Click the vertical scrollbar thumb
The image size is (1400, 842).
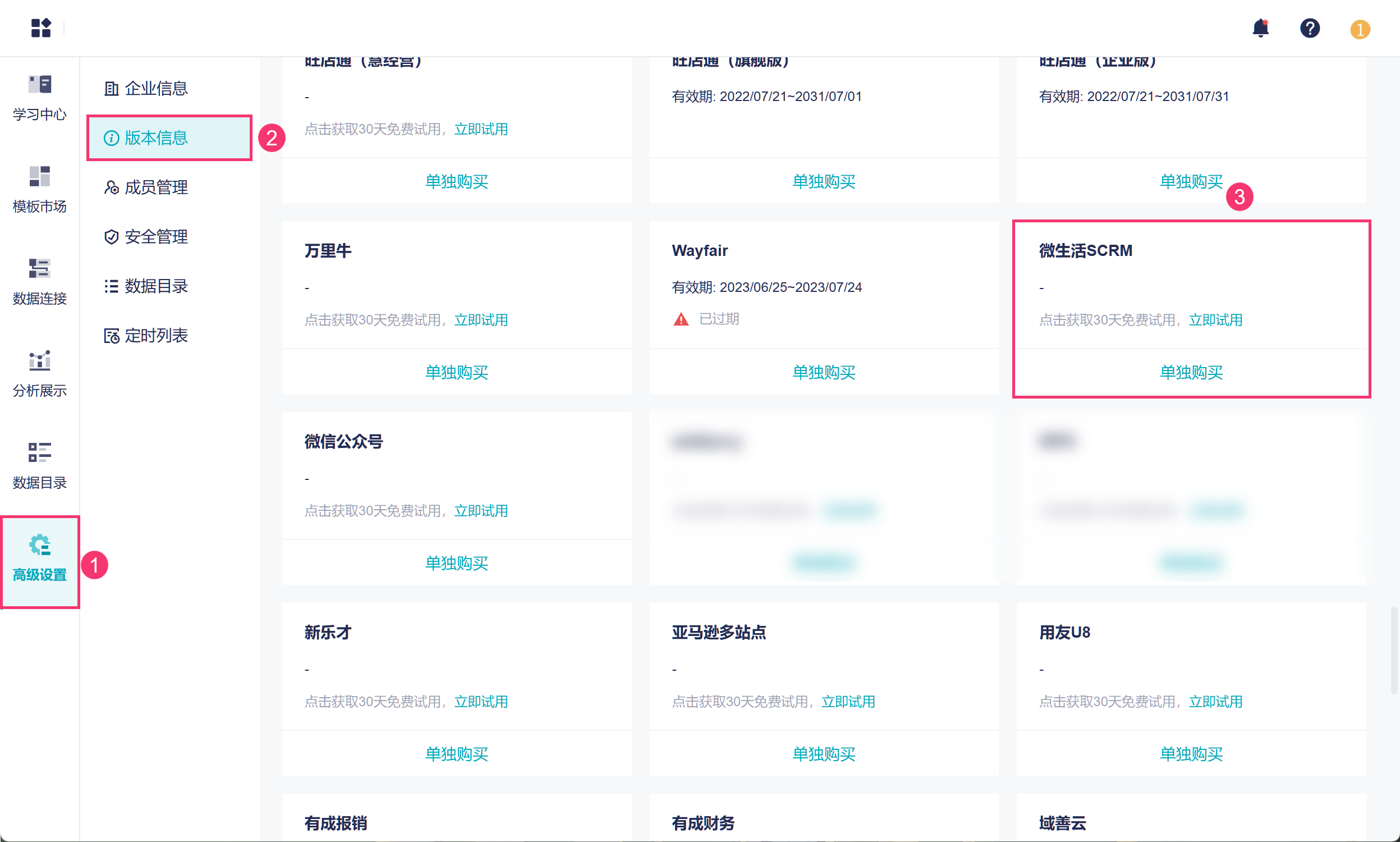point(1393,650)
